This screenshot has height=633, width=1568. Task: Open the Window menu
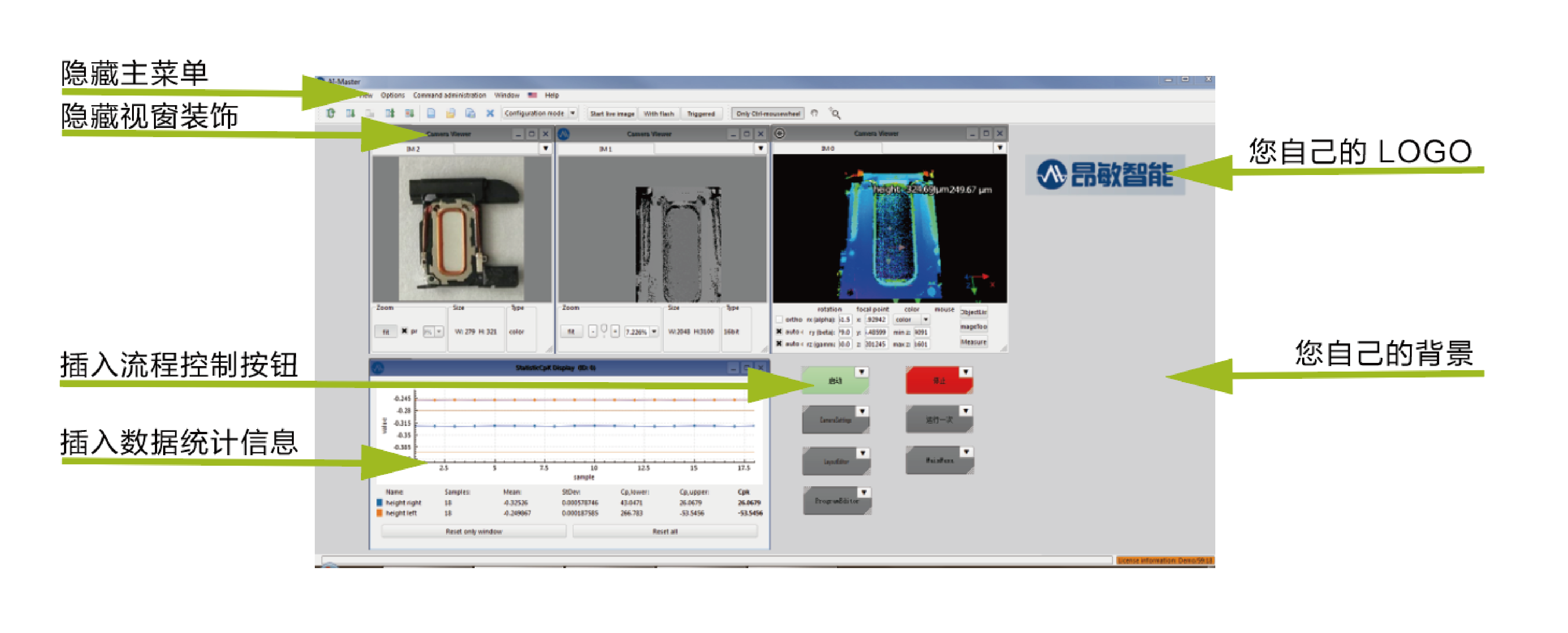[506, 95]
